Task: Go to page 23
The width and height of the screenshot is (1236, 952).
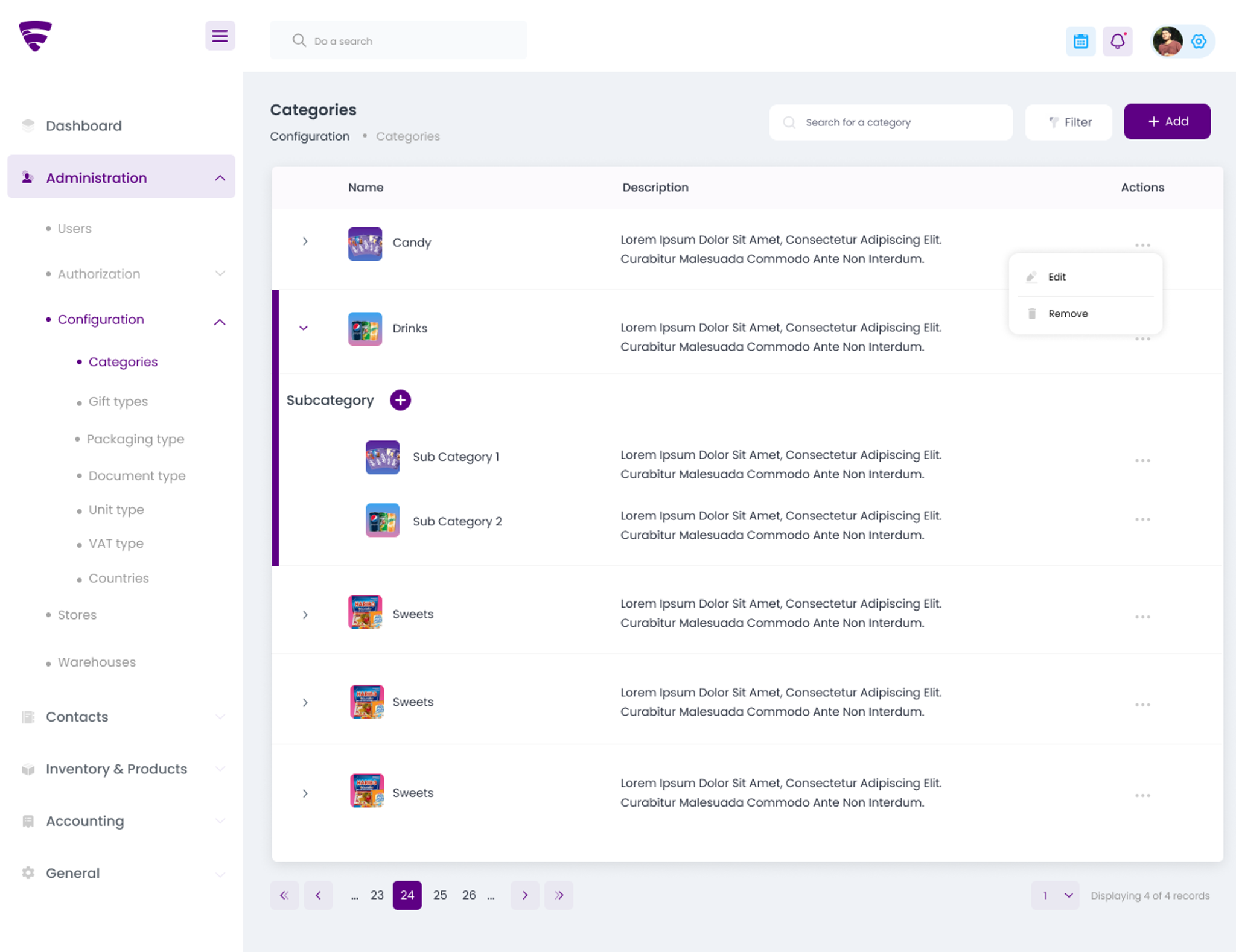Action: pyautogui.click(x=377, y=895)
